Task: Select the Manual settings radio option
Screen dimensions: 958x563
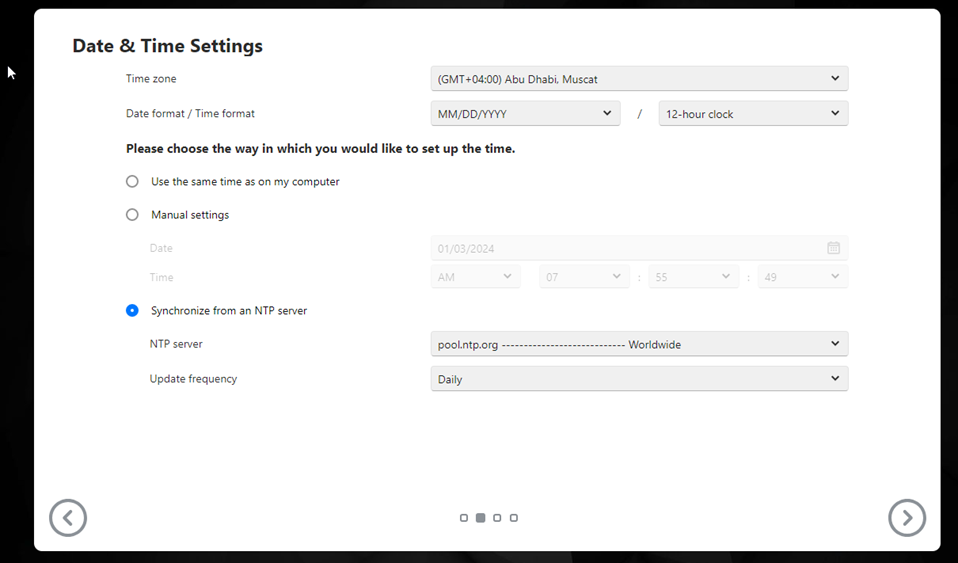Action: [x=132, y=215]
